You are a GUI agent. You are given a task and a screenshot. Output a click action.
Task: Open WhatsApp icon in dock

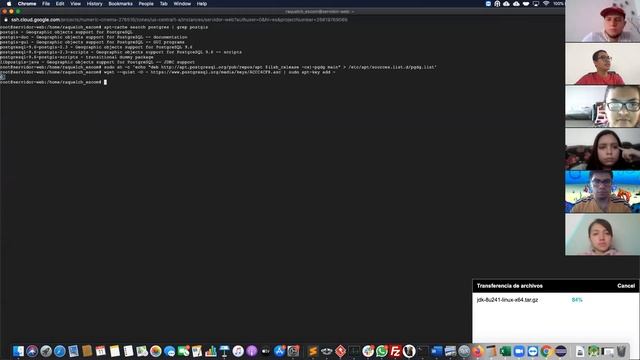click(382, 351)
